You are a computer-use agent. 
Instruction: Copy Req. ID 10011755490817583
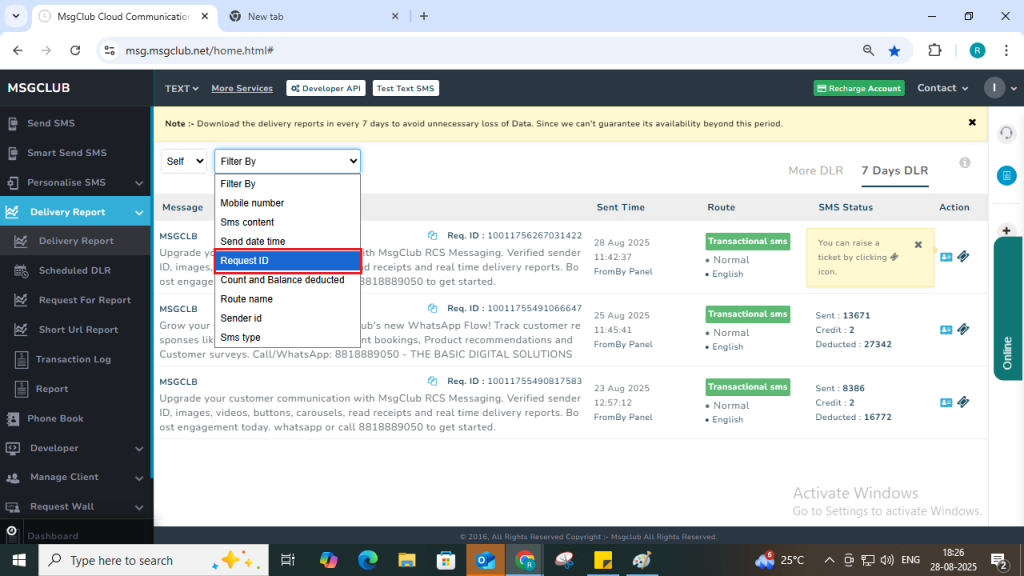point(432,381)
